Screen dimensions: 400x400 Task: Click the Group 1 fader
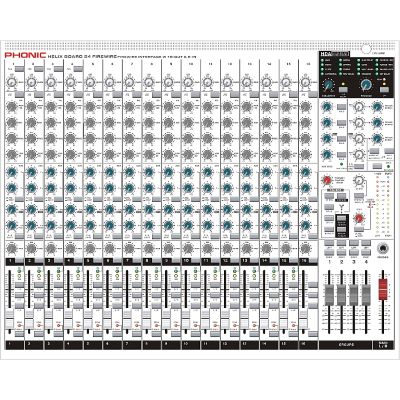[329, 295]
